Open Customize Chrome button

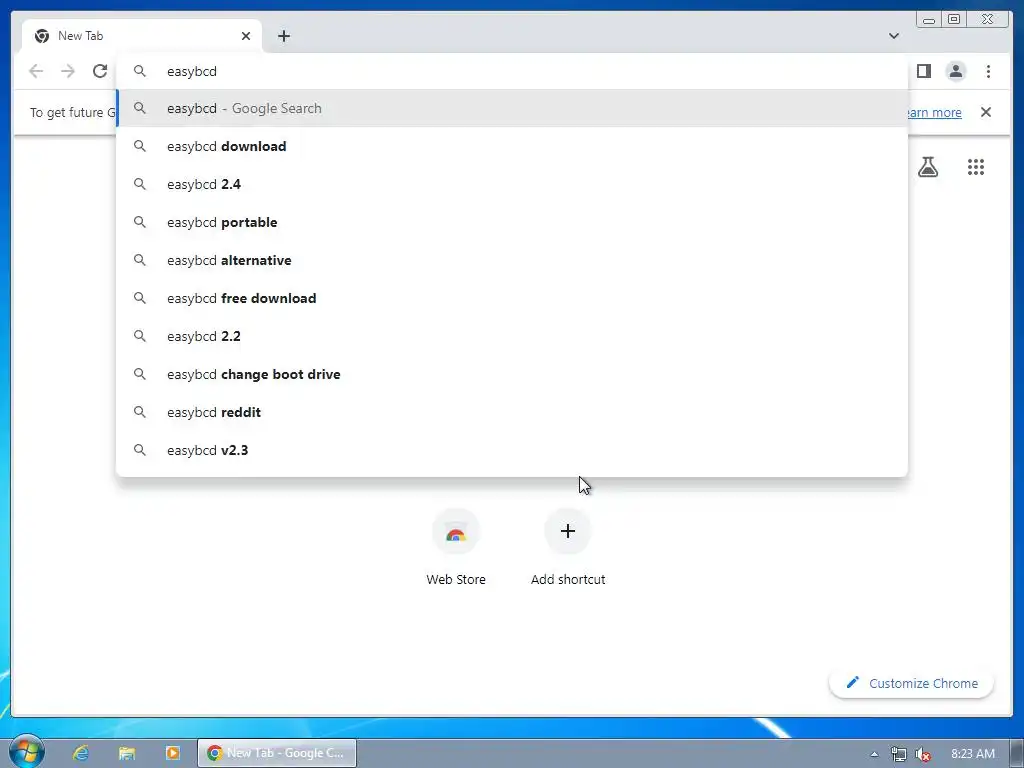coord(912,683)
